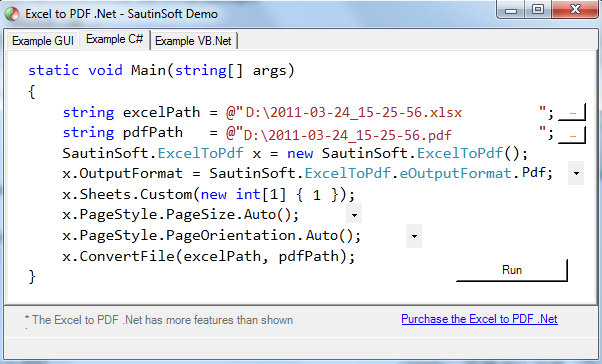
Task: Open Purchase the Excel to PDF .Net link
Action: tap(479, 319)
